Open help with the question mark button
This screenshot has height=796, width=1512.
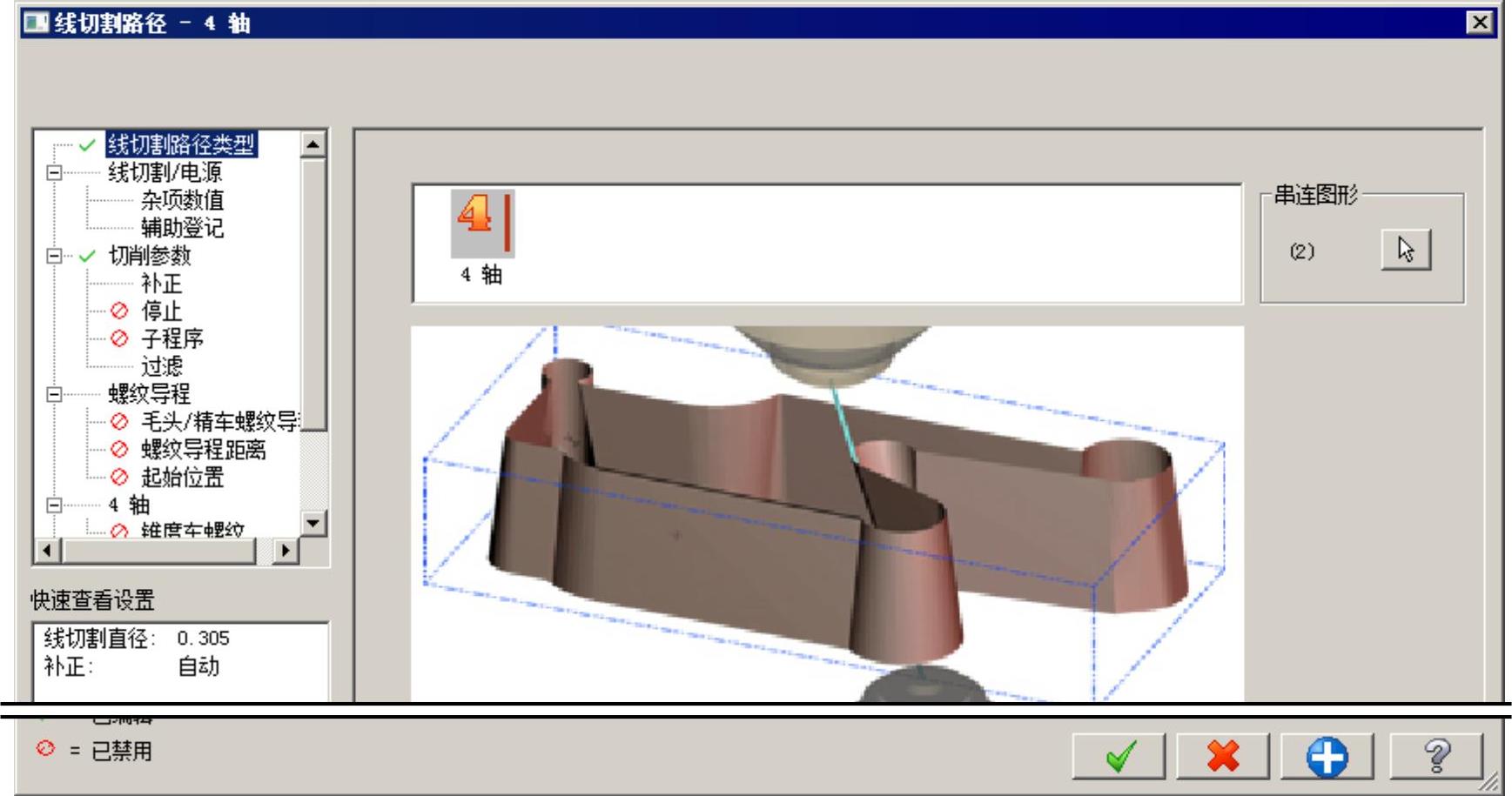pos(1435,755)
